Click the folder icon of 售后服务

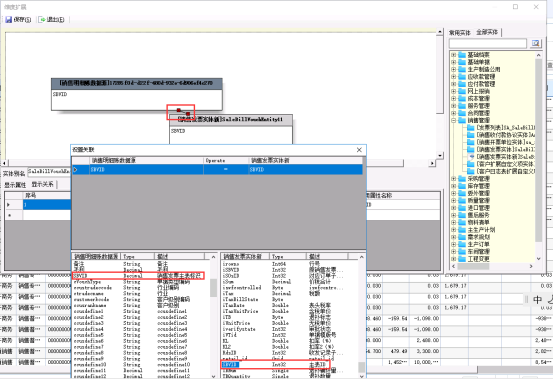pyautogui.click(x=462, y=215)
